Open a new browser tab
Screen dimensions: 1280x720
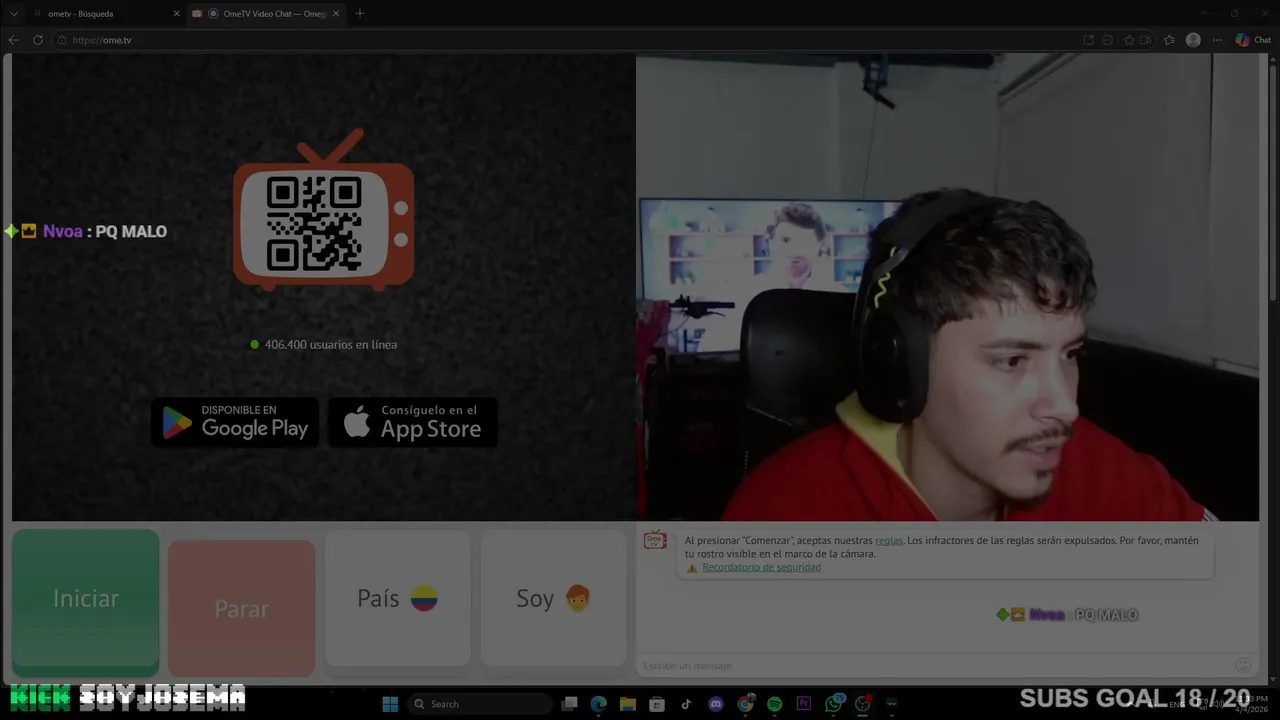[x=360, y=14]
